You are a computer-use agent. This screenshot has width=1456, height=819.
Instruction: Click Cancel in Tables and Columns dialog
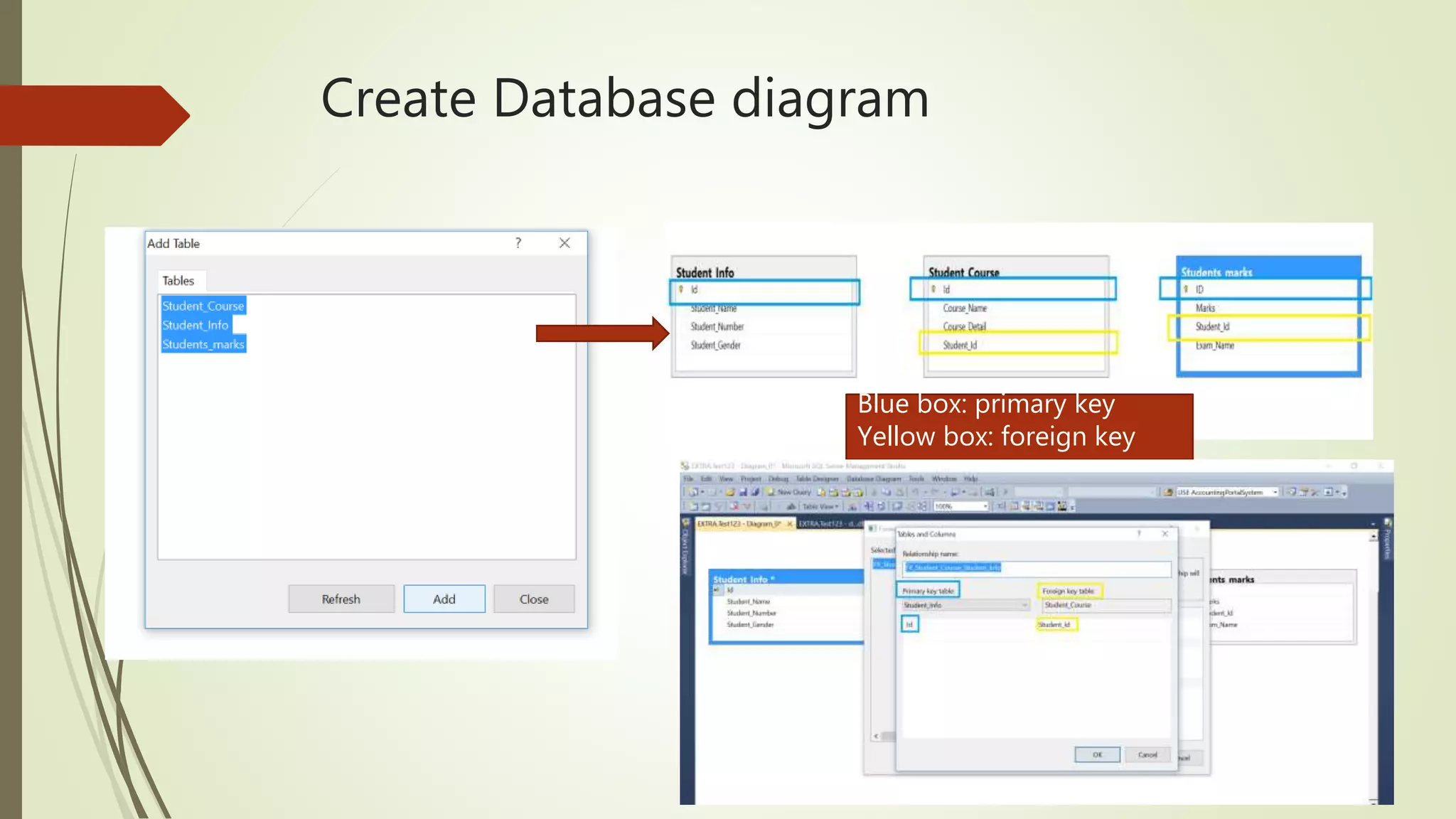point(1147,754)
